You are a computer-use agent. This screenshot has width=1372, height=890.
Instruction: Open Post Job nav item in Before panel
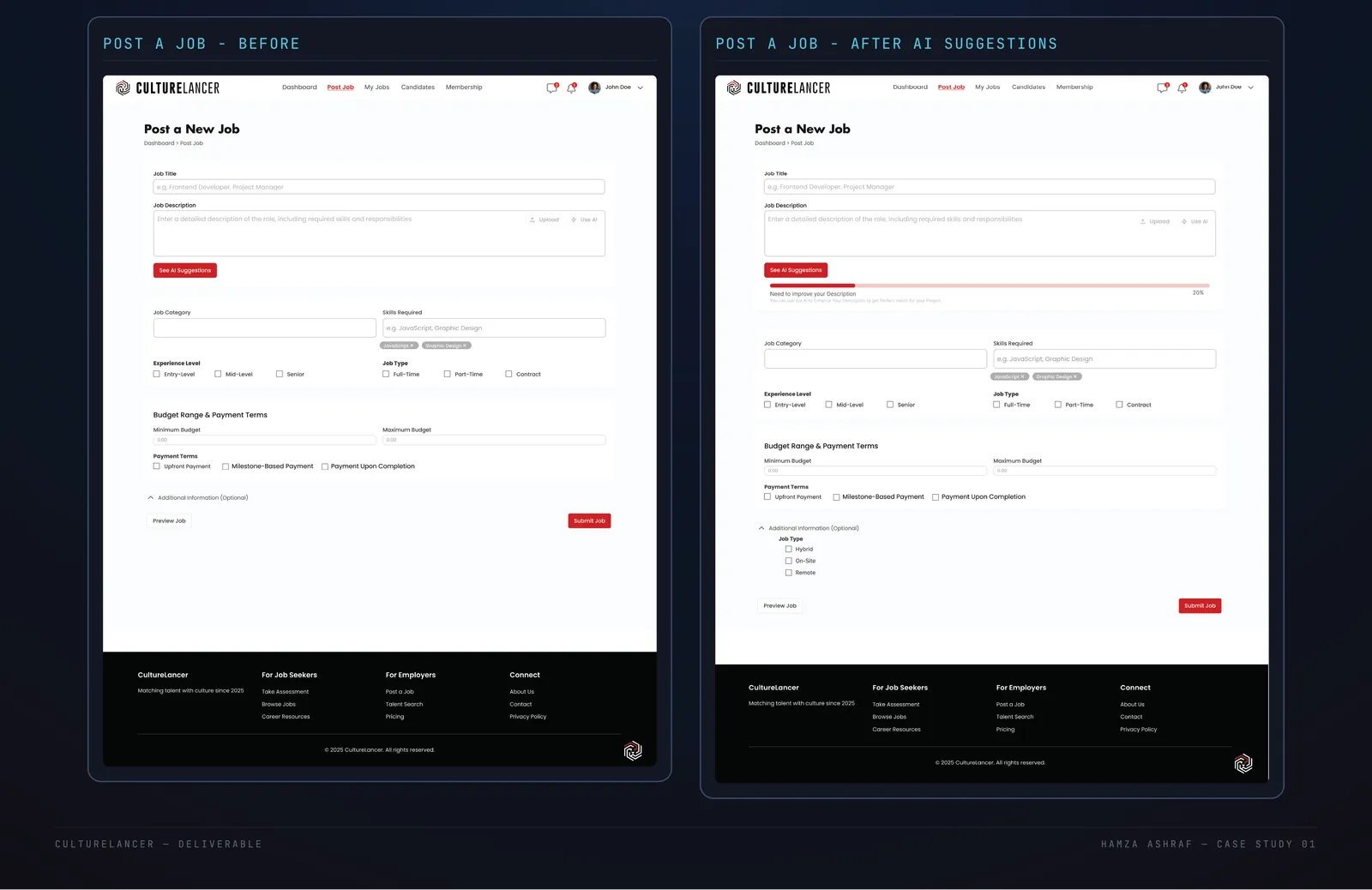click(340, 87)
